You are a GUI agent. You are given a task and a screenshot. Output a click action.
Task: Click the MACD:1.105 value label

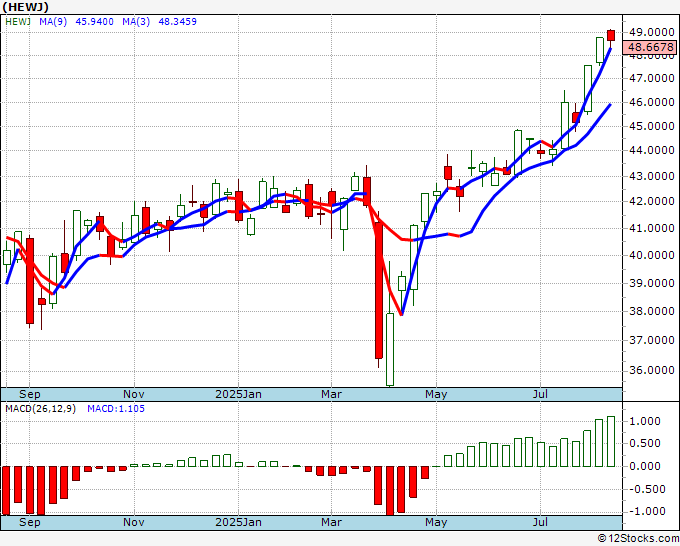[x=116, y=409]
